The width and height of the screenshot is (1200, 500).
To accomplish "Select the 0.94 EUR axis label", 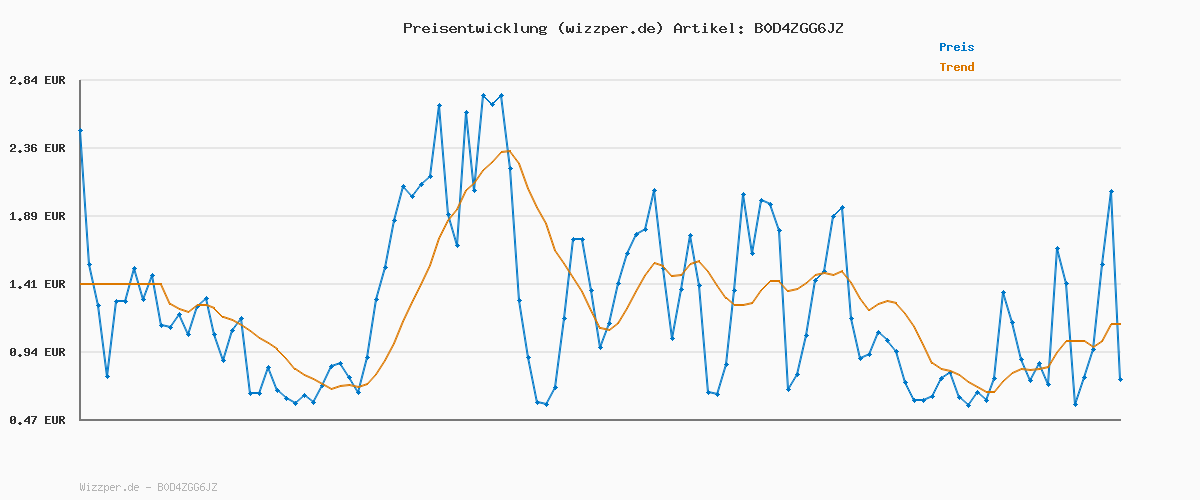I will pos(37,352).
